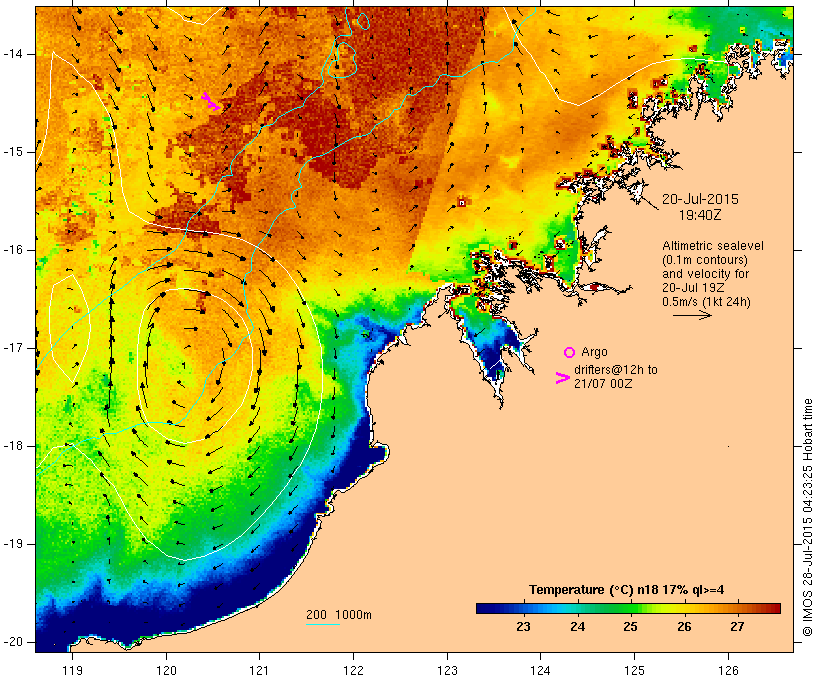Viewport: 820px width, 680px height.
Task: Click the temperature color scale bar
Action: coord(628,608)
